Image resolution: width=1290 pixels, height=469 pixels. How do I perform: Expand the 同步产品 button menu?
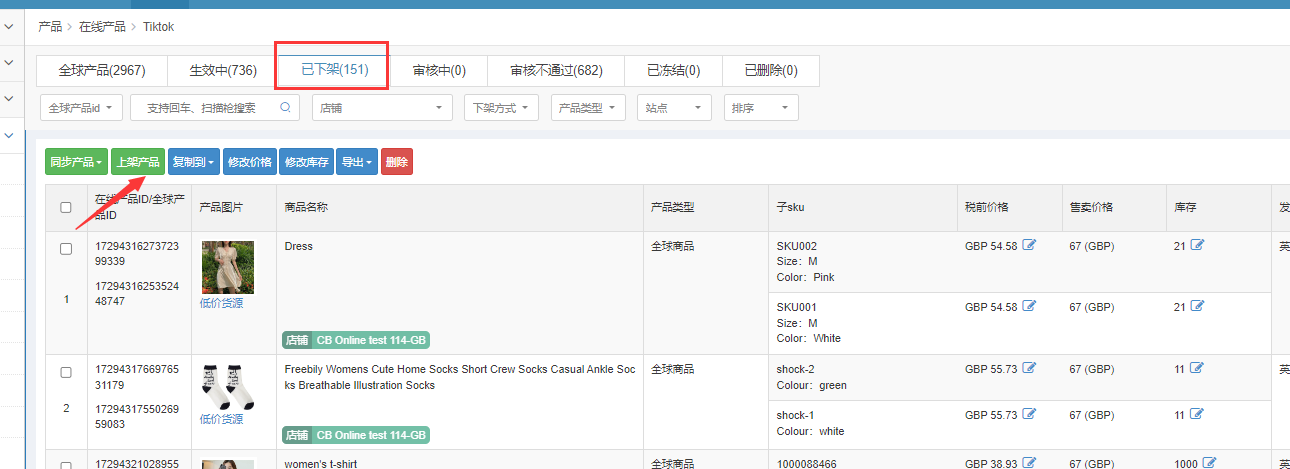[x=76, y=162]
